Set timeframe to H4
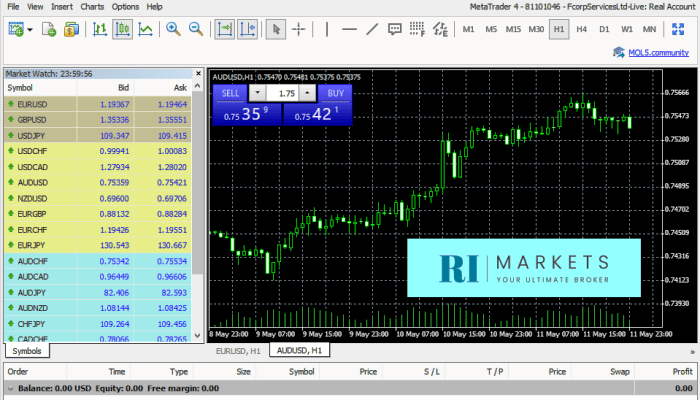 point(581,29)
